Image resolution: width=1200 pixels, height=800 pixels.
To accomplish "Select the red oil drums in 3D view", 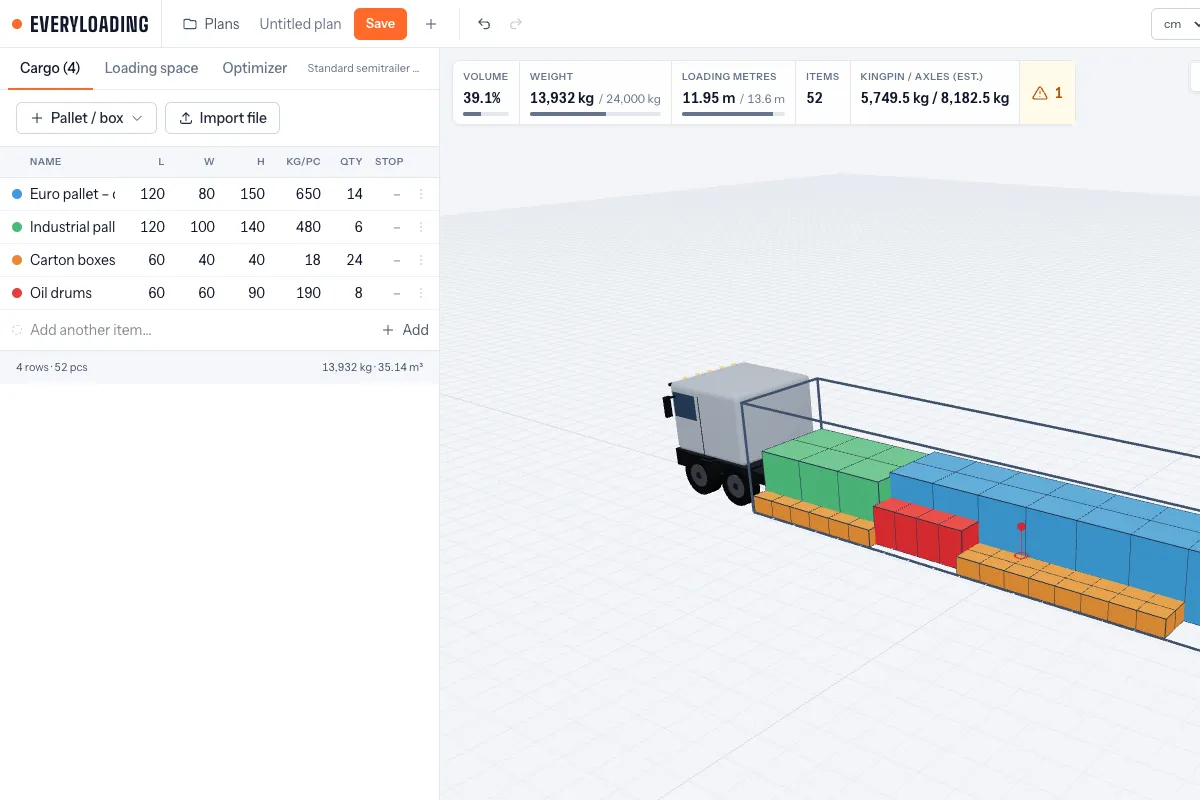I will tap(925, 533).
